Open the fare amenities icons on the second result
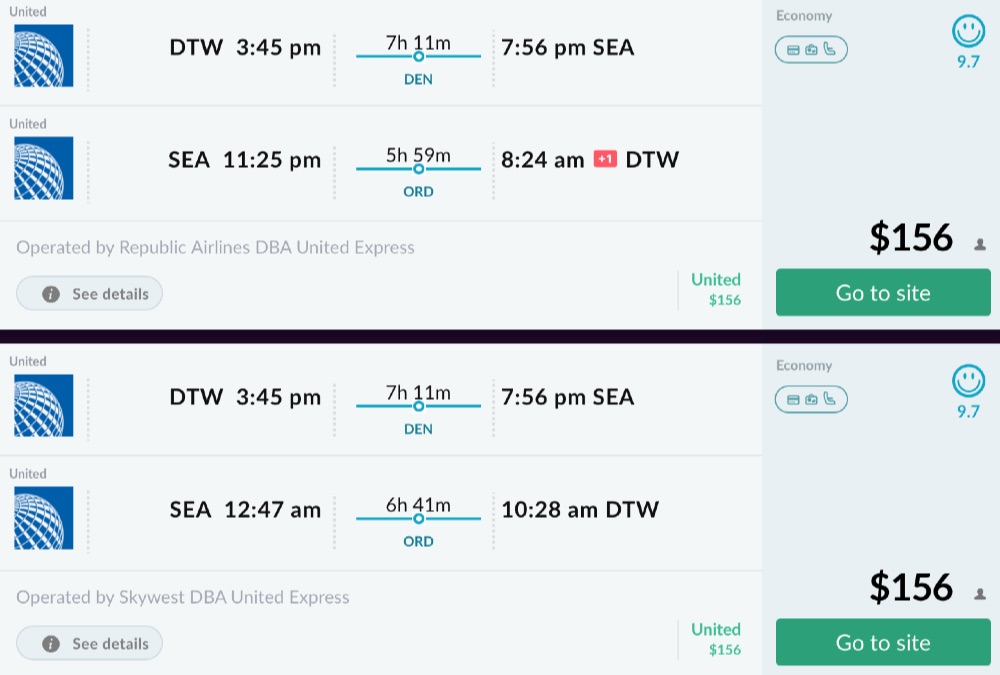This screenshot has width=1000, height=675. pos(811,399)
